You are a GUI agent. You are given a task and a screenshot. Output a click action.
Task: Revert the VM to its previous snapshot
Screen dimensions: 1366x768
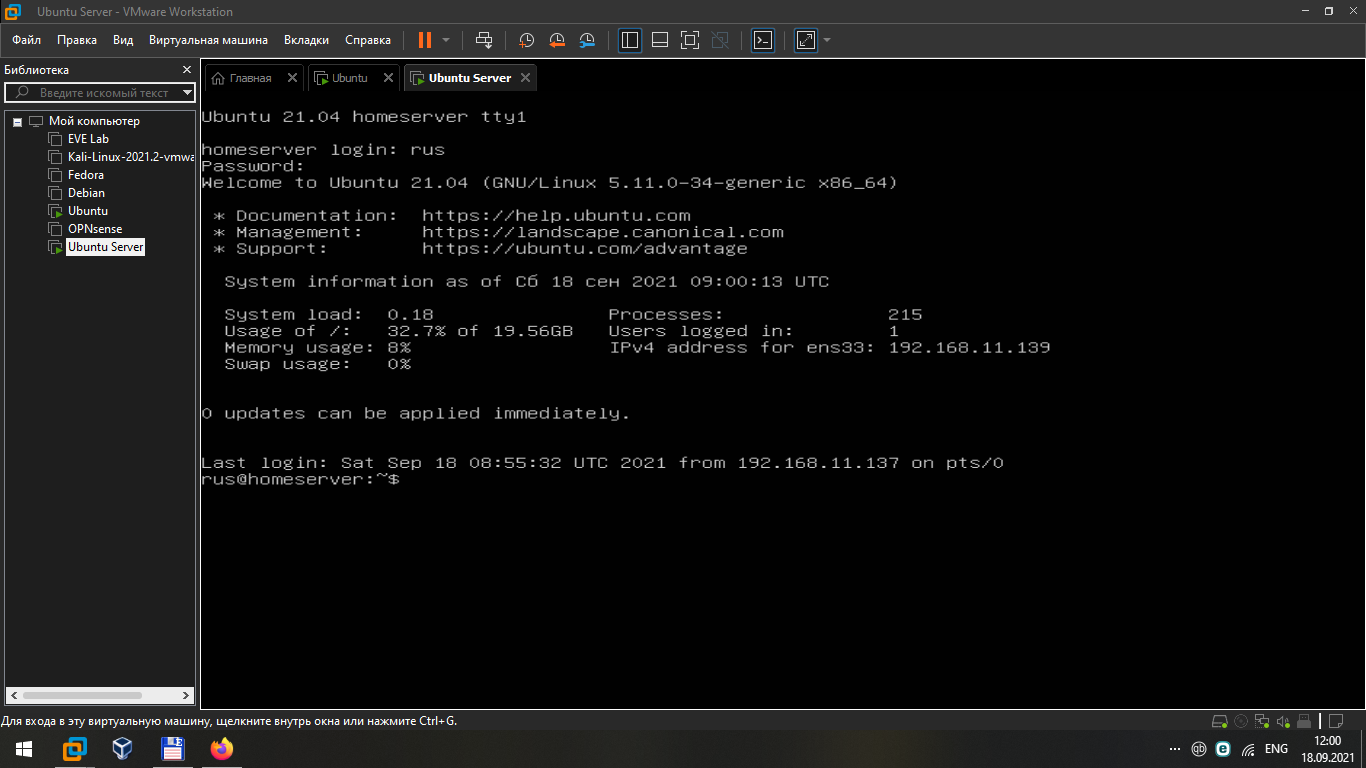557,40
